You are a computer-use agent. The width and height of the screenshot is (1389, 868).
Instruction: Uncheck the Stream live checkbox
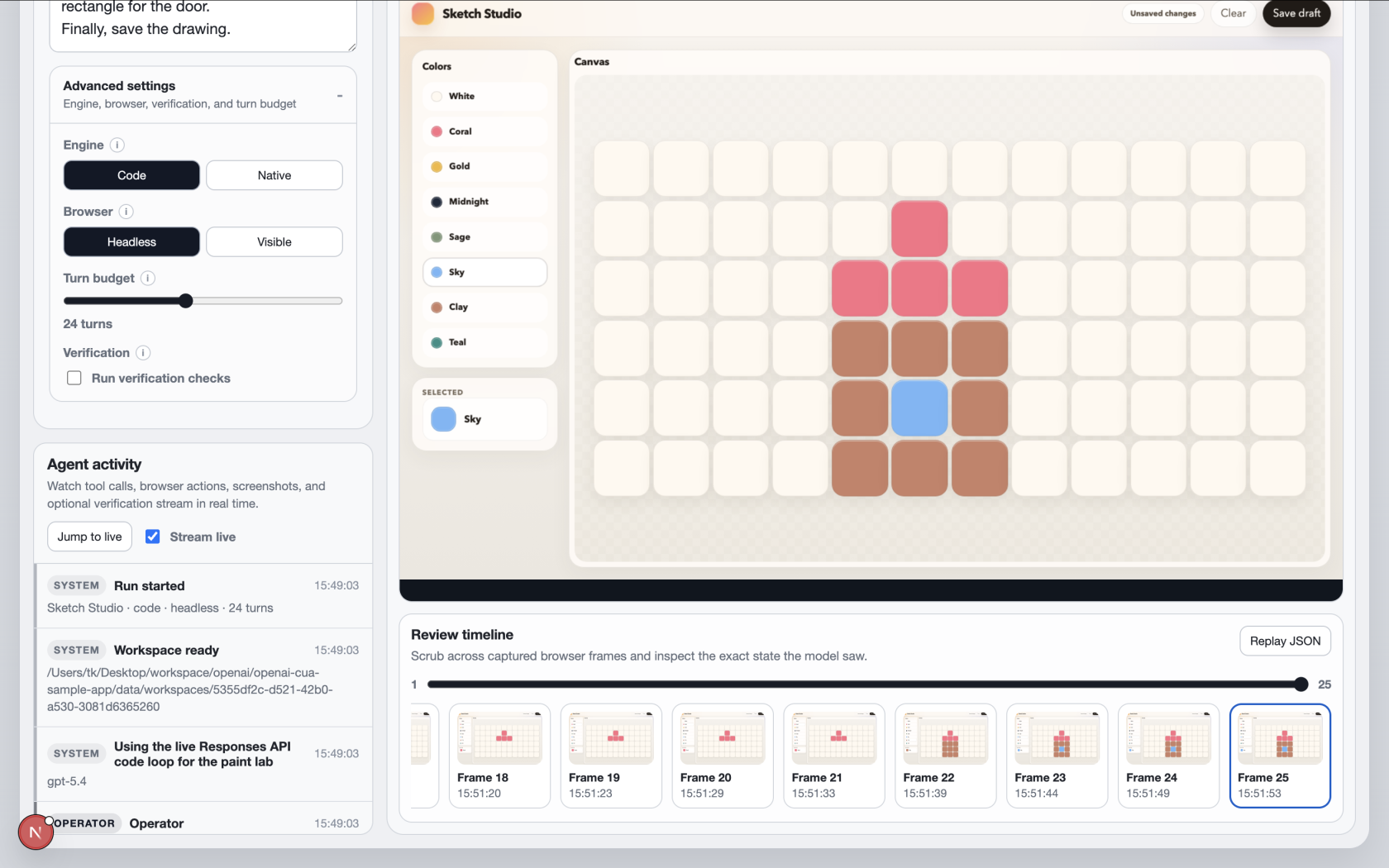click(x=153, y=537)
